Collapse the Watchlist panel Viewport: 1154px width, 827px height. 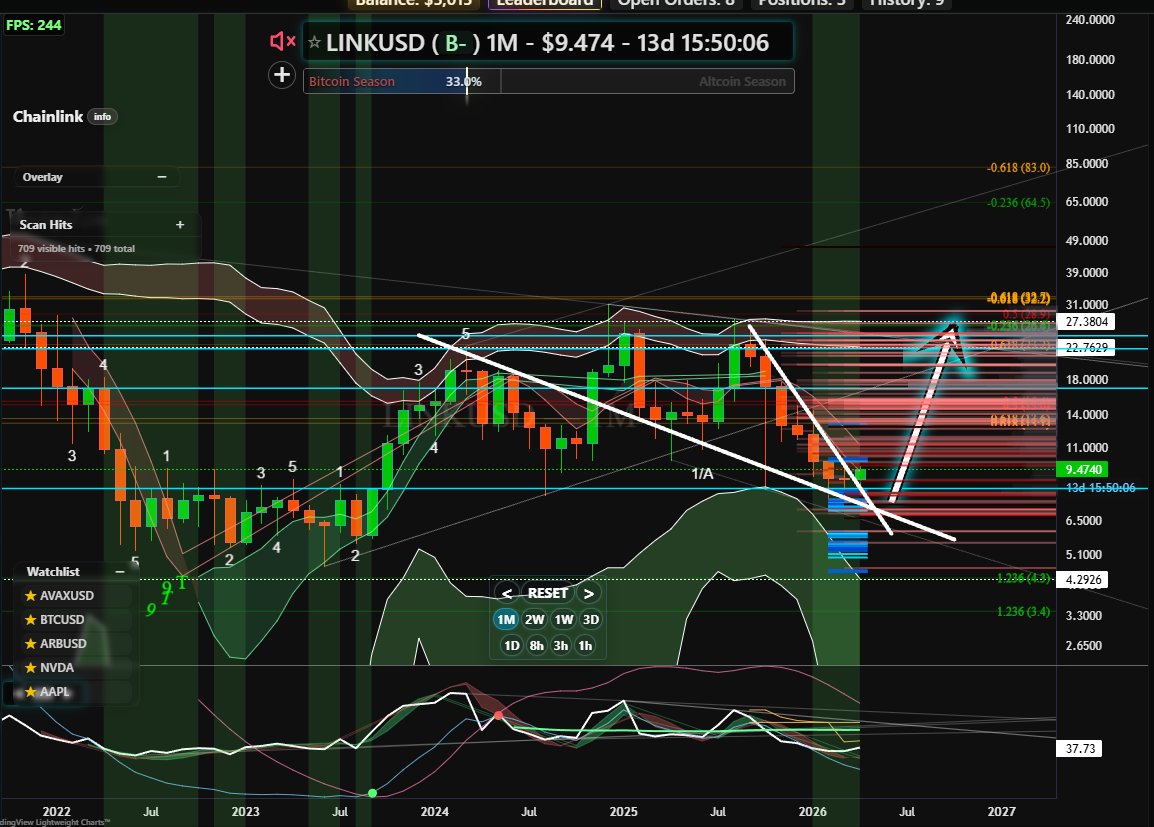click(120, 571)
